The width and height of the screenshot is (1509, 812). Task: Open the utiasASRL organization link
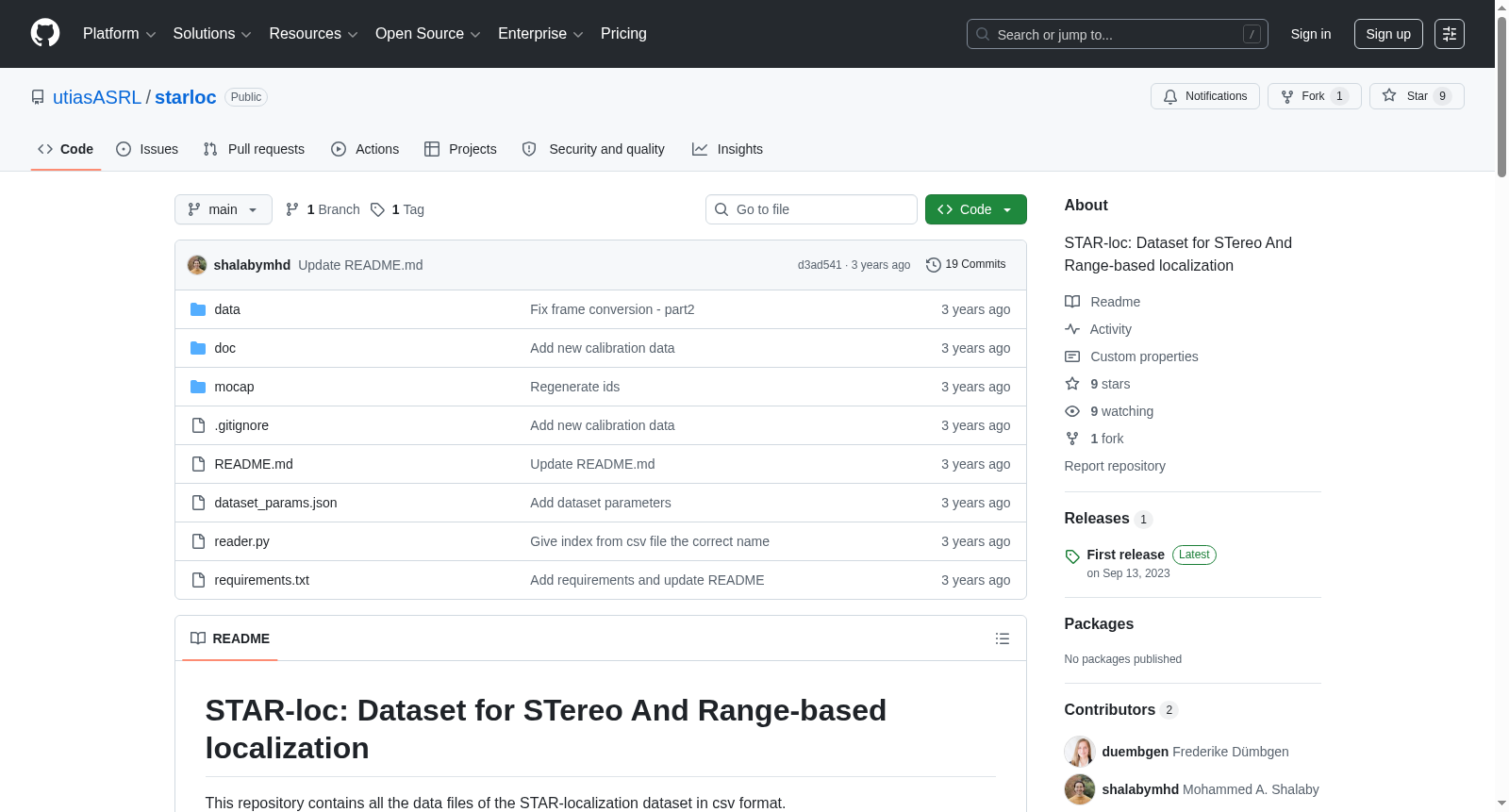click(97, 97)
